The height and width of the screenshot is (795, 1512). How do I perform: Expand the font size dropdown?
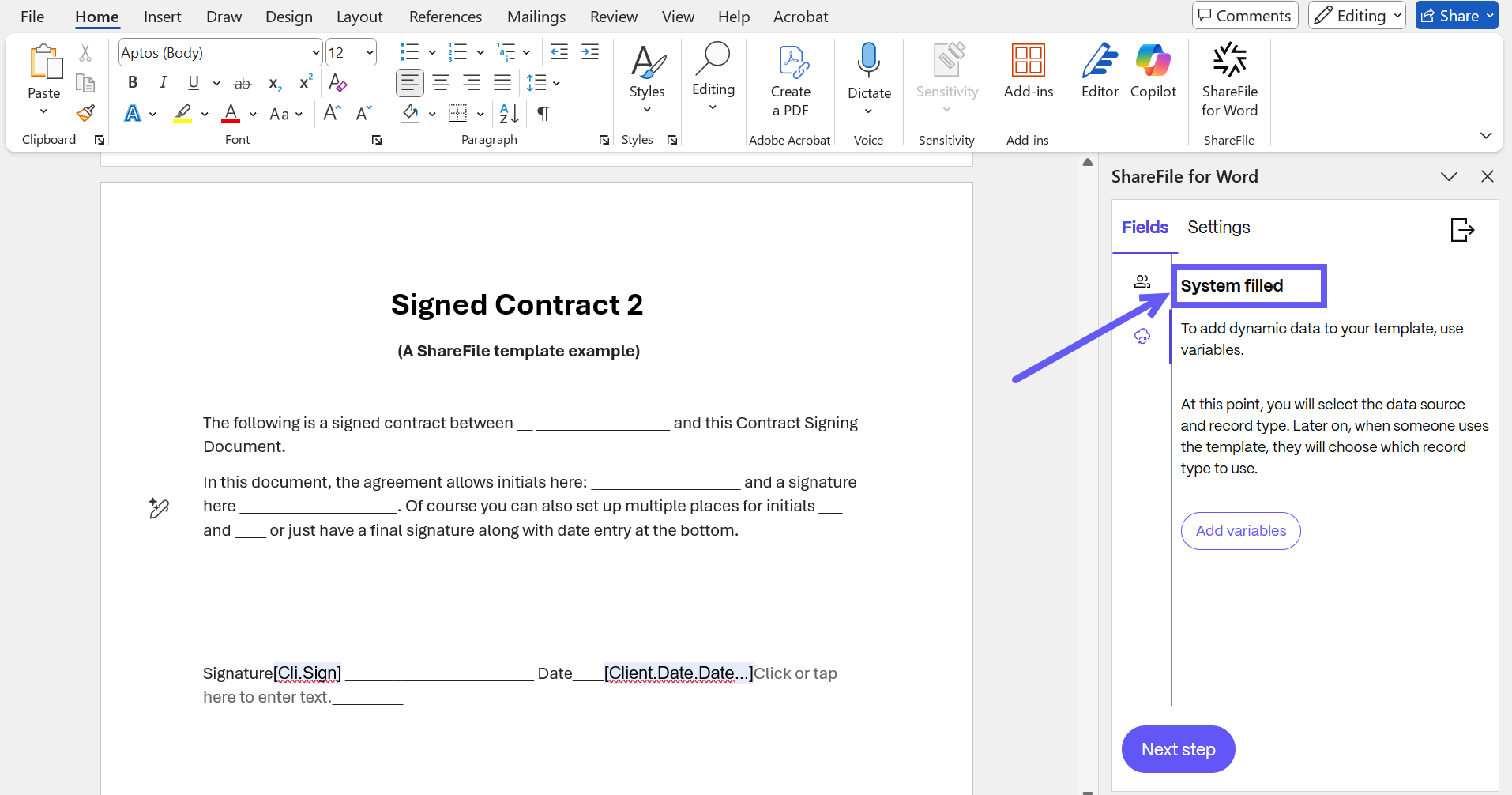coord(369,53)
